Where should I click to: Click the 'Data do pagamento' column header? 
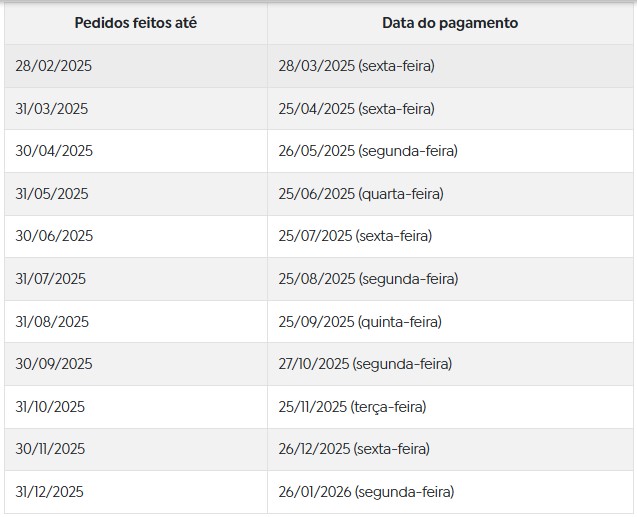click(x=450, y=23)
